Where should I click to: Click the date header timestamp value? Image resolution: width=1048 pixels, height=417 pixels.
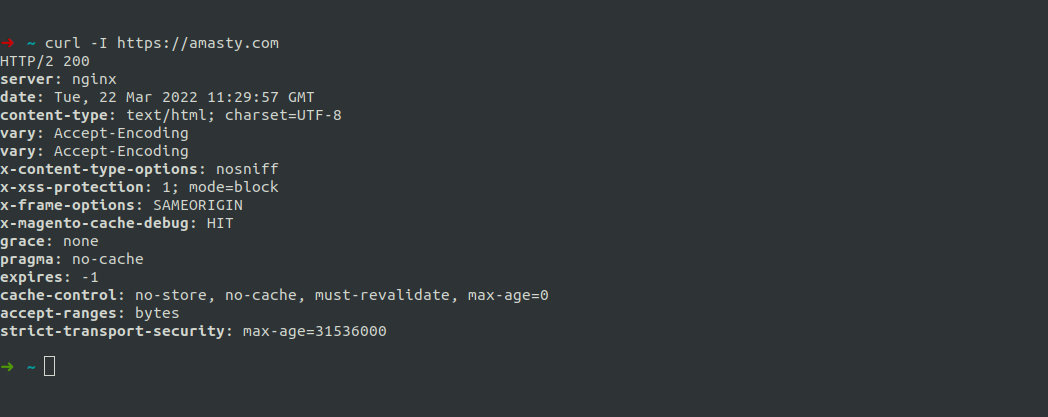[184, 98]
